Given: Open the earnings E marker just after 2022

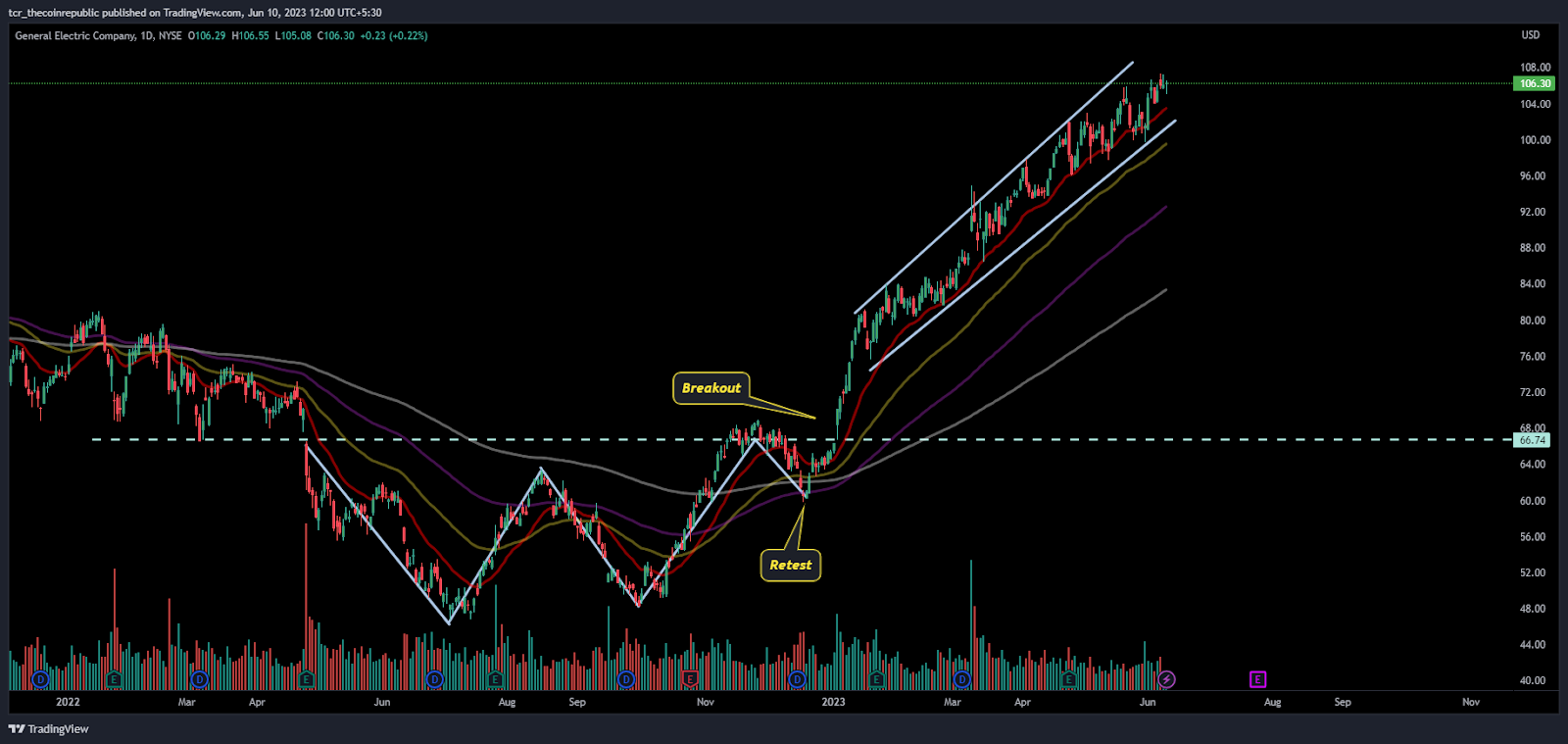Looking at the screenshot, I should pyautogui.click(x=115, y=679).
